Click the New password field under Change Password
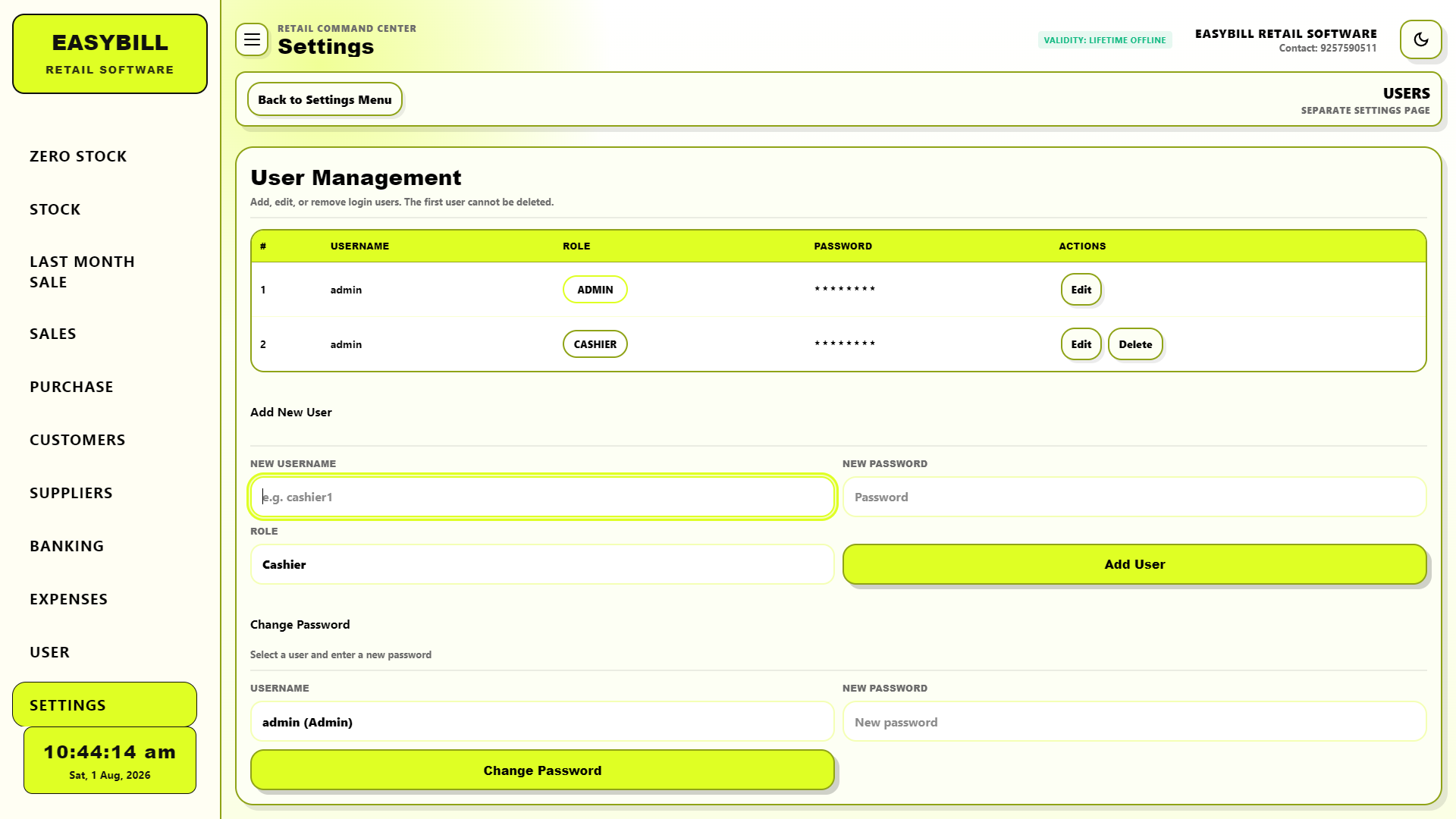This screenshot has height=819, width=1456. pos(1134,722)
